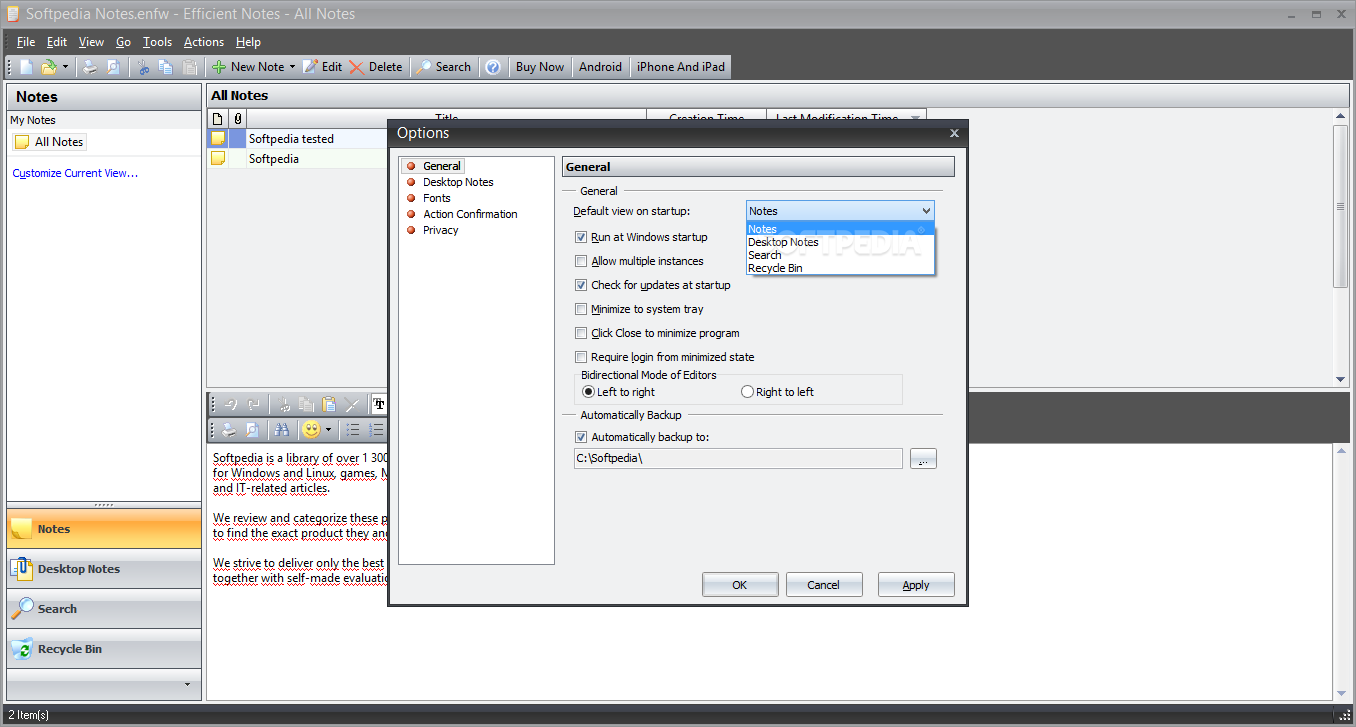
Task: Click the backup path field showing C:\Softpedia\
Action: pos(738,459)
